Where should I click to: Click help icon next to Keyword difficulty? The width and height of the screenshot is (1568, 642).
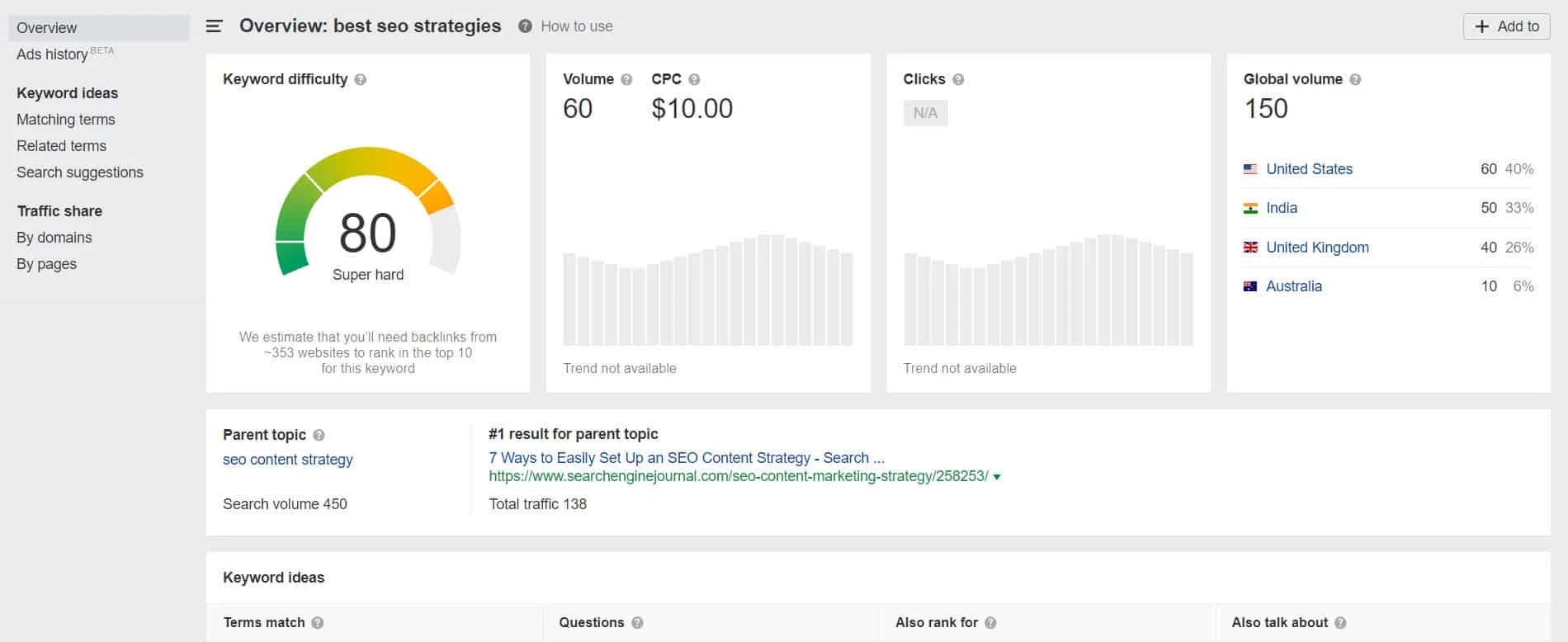(361, 80)
